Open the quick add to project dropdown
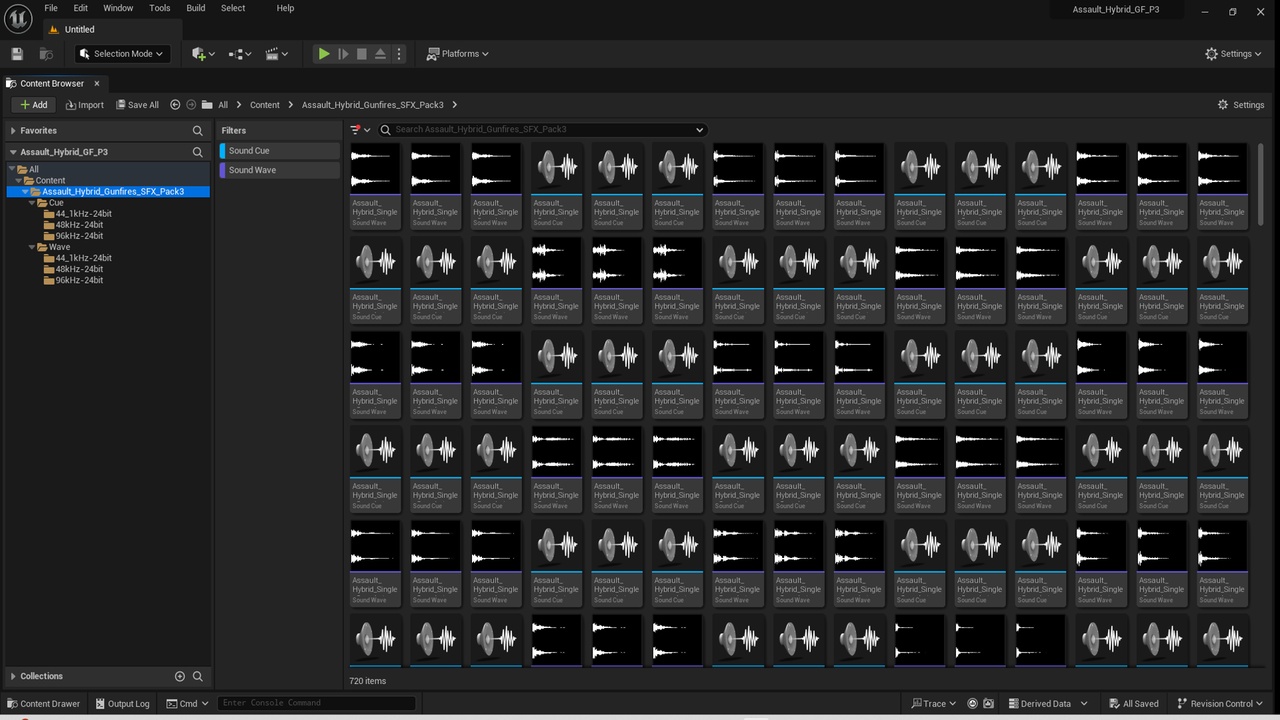1280x720 pixels. pyautogui.click(x=203, y=54)
